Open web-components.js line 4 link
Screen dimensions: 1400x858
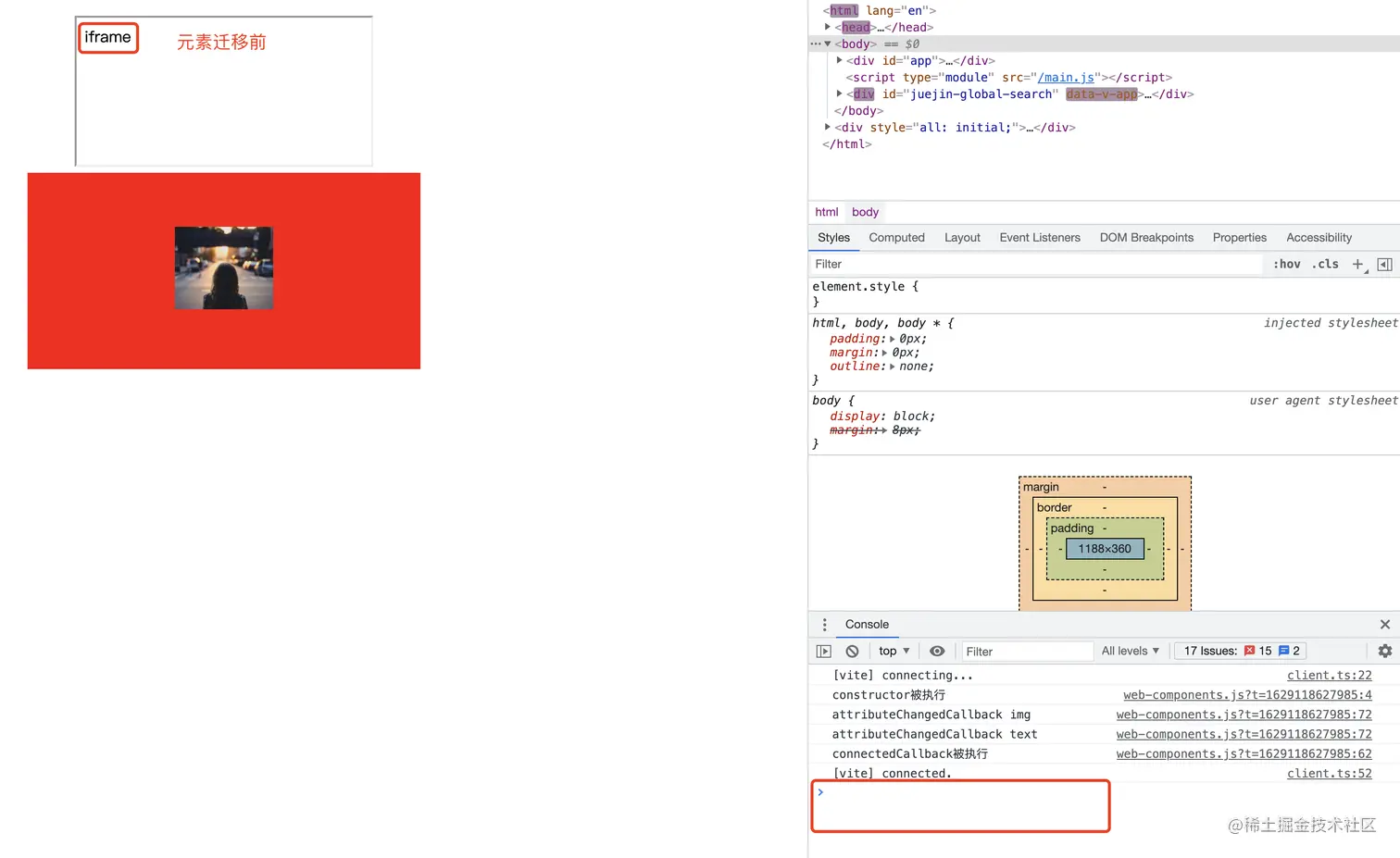tap(1247, 695)
